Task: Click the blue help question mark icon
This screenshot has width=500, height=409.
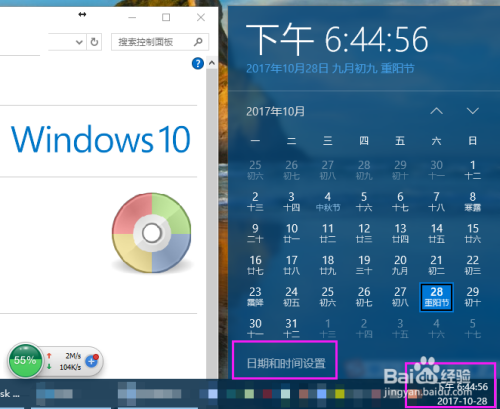Action: (x=198, y=63)
